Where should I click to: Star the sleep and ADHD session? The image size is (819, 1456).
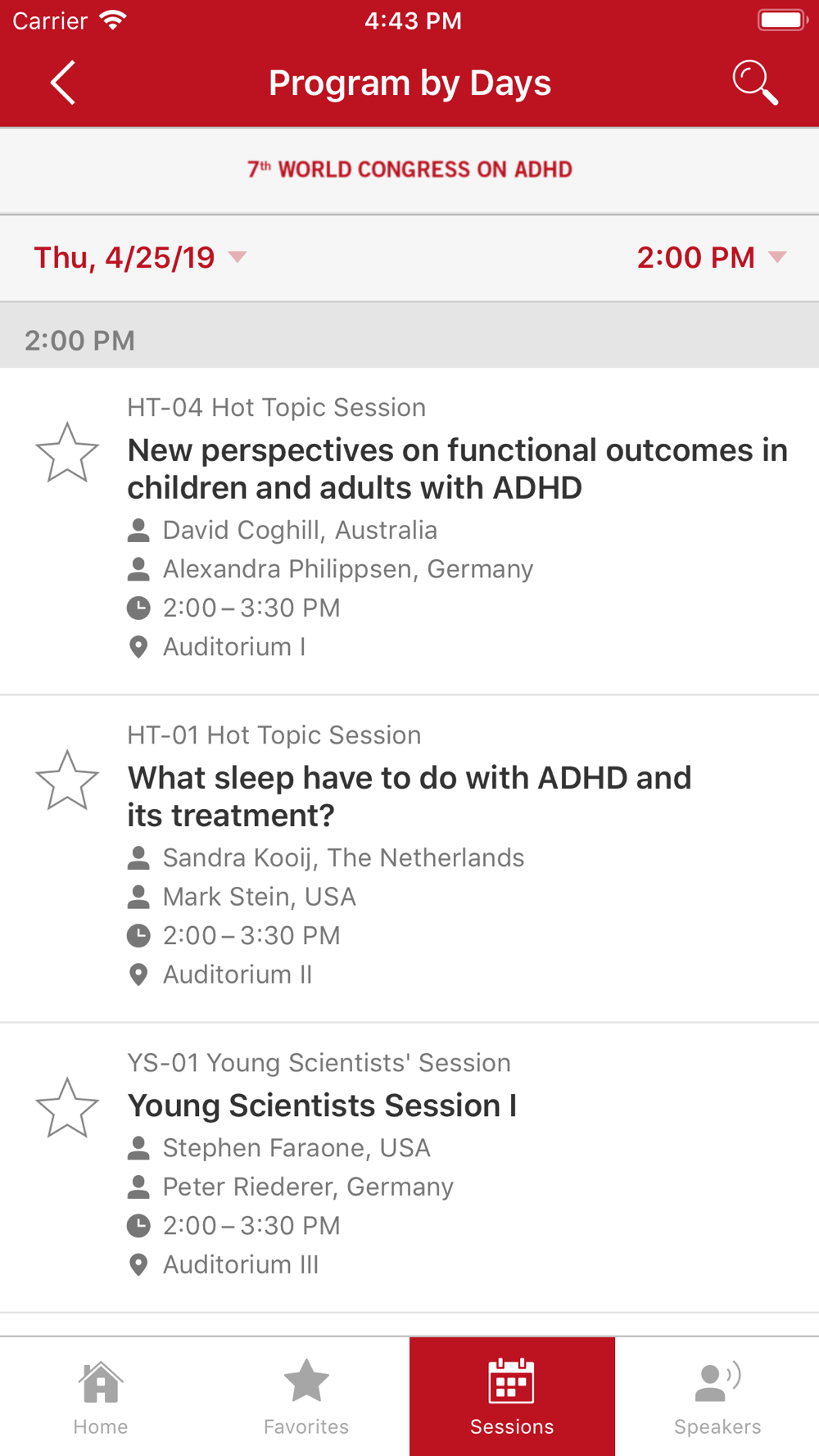click(67, 780)
